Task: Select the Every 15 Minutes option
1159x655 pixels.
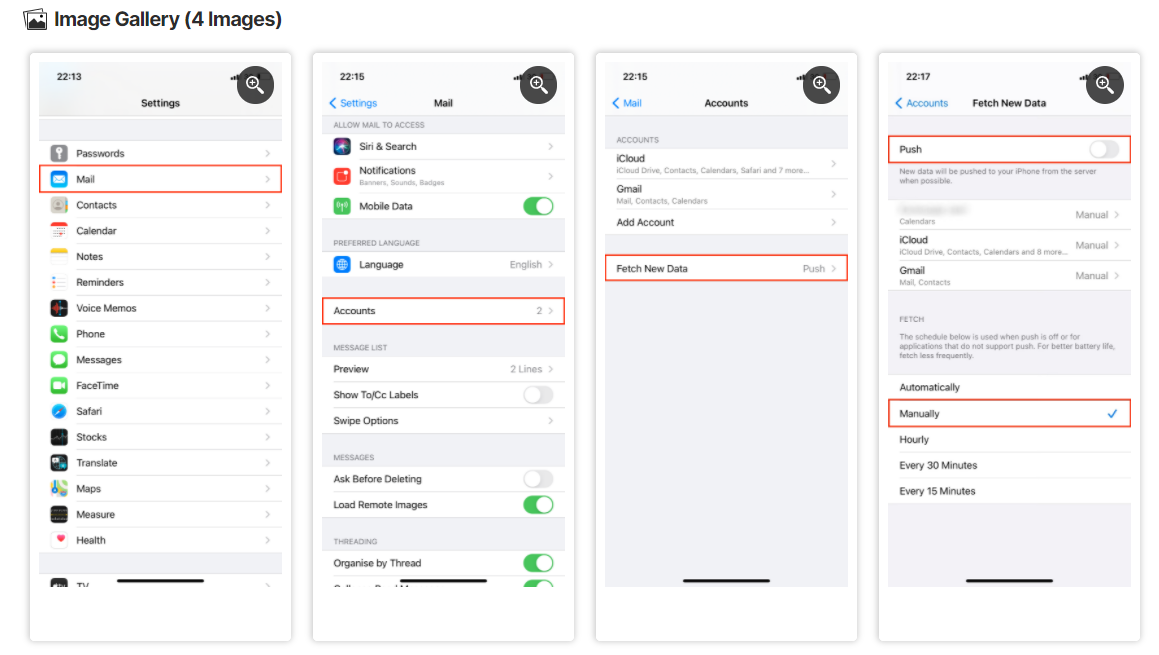Action: point(1009,491)
